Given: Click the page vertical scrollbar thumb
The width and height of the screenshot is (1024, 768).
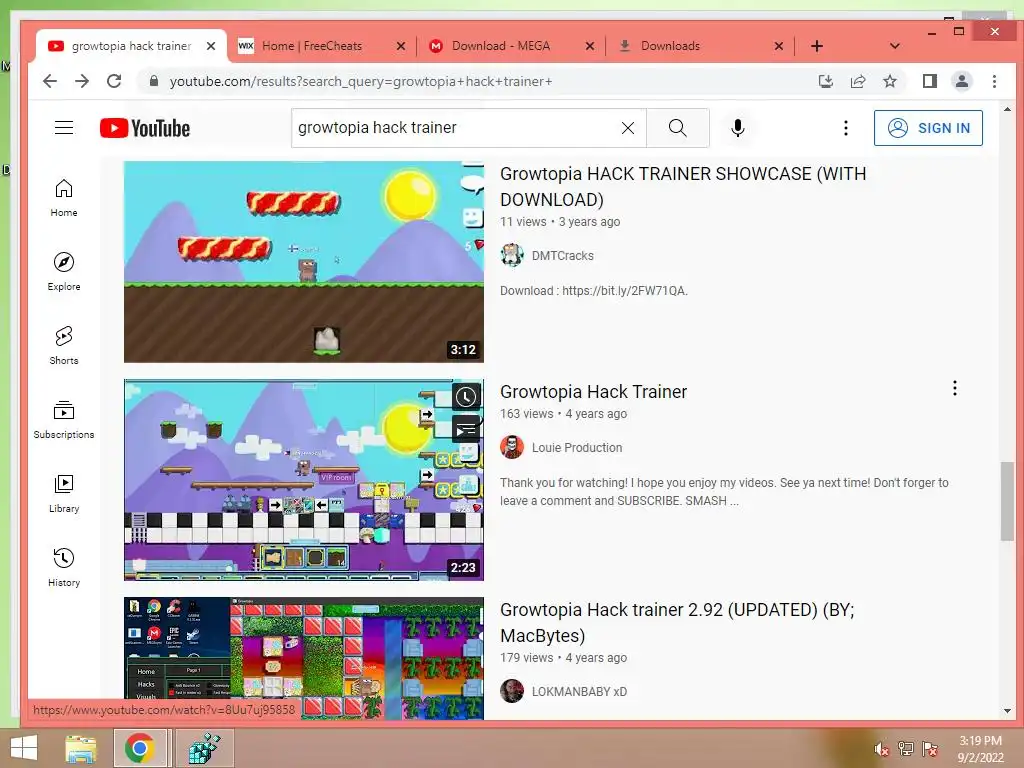Looking at the screenshot, I should coord(1007,501).
